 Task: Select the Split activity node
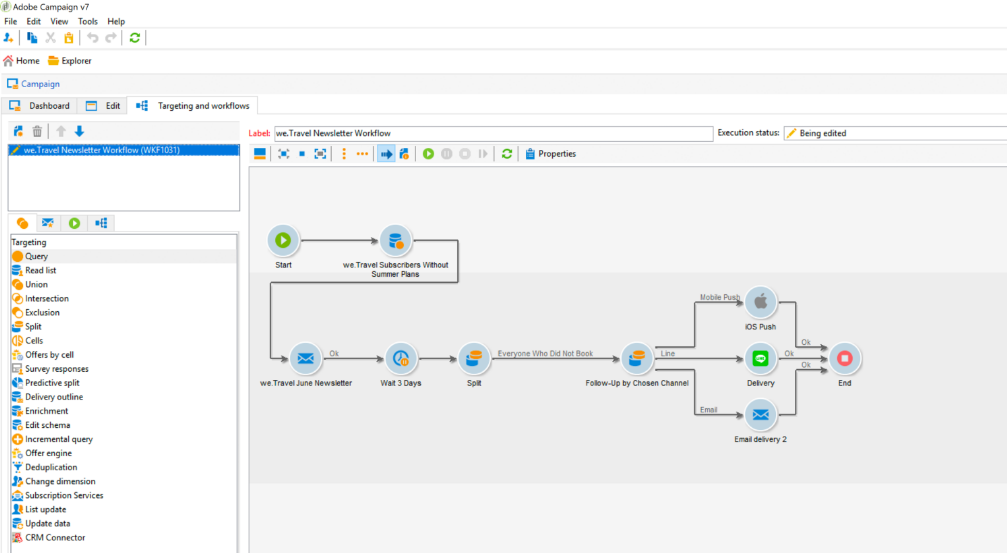(x=474, y=358)
